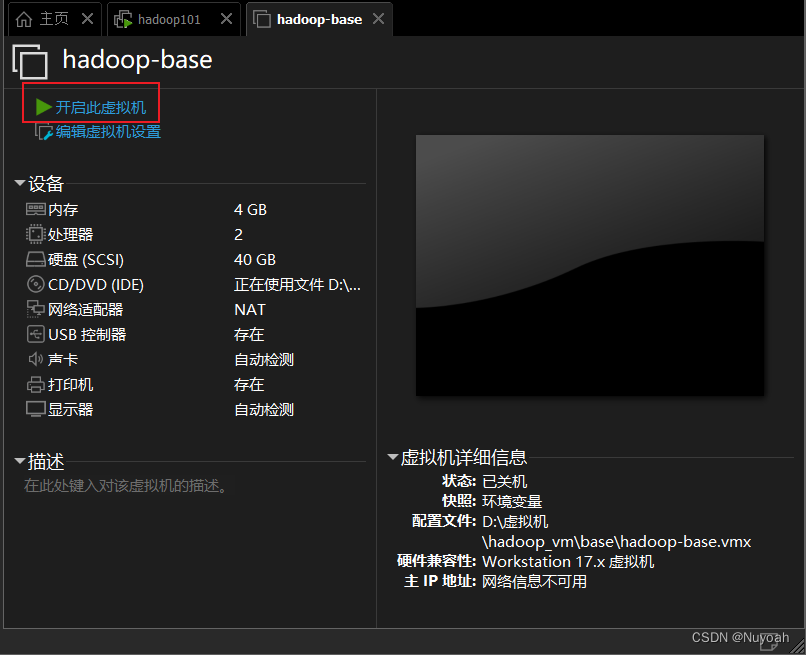Close the hadoop101 tab
The image size is (806, 655).
click(x=226, y=19)
